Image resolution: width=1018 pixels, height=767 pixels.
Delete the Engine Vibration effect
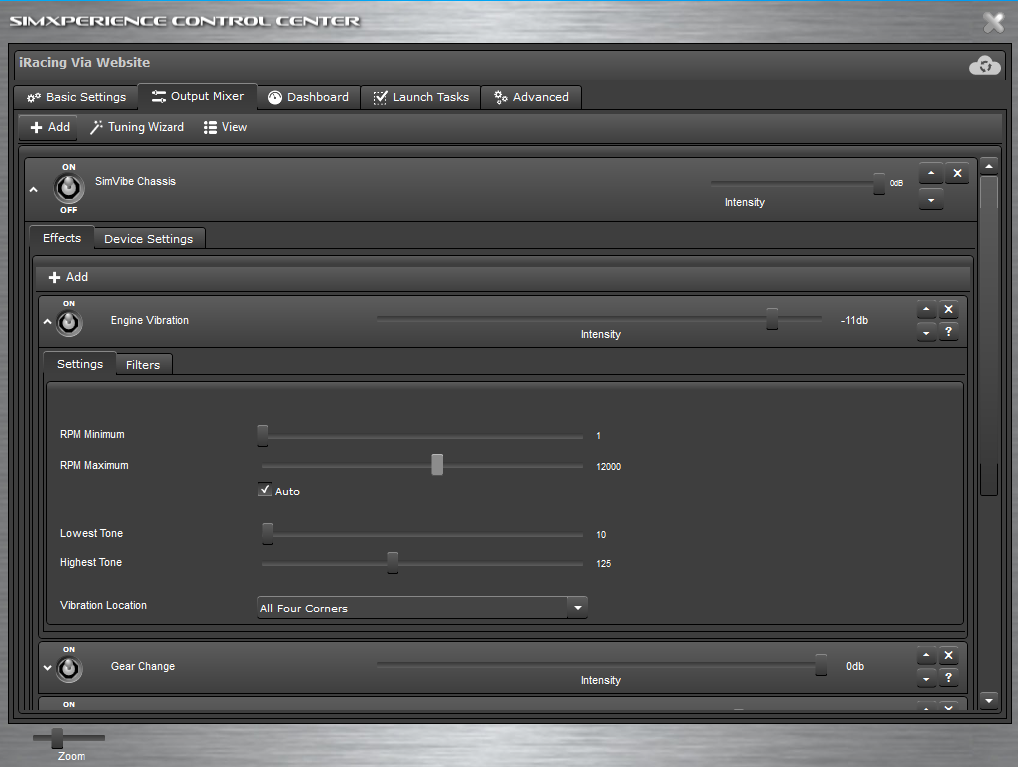949,309
